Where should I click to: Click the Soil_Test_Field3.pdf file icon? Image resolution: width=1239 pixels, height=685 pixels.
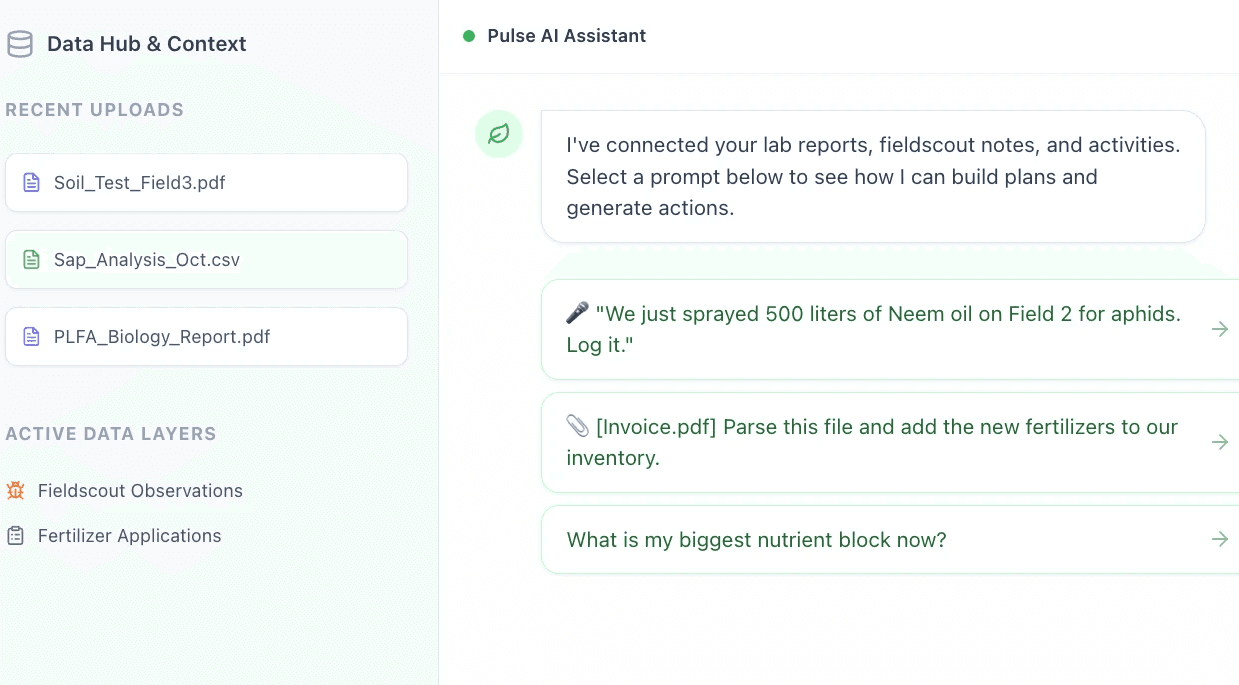(x=32, y=183)
